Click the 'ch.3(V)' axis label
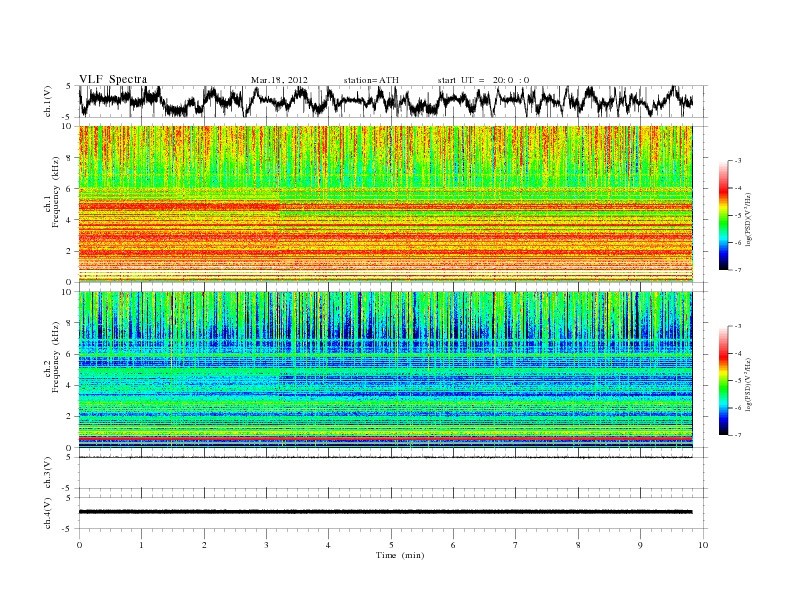Viewport: 792px width, 612px height. 48,473
